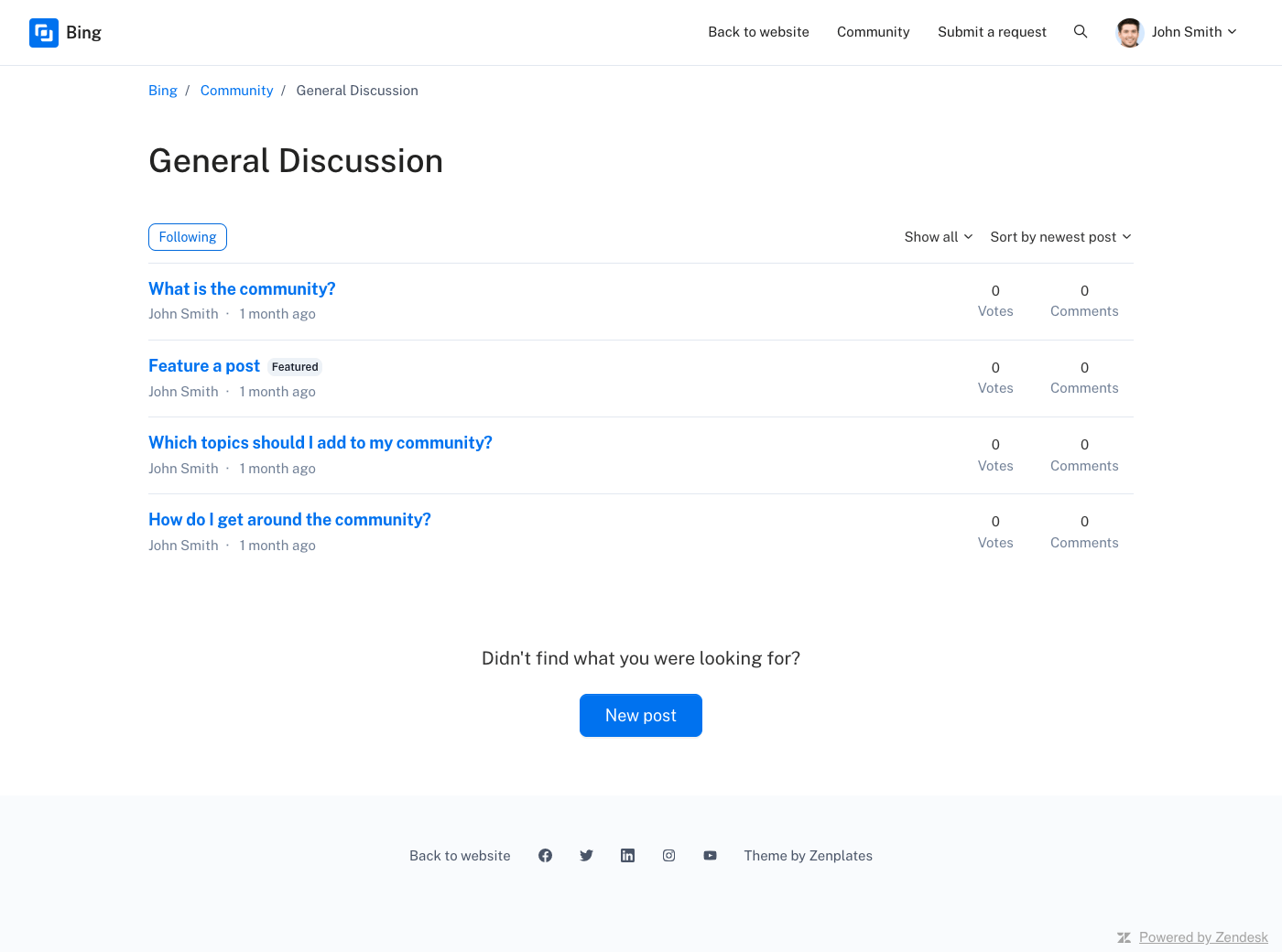
Task: Open the LinkedIn footer icon
Action: (x=627, y=856)
